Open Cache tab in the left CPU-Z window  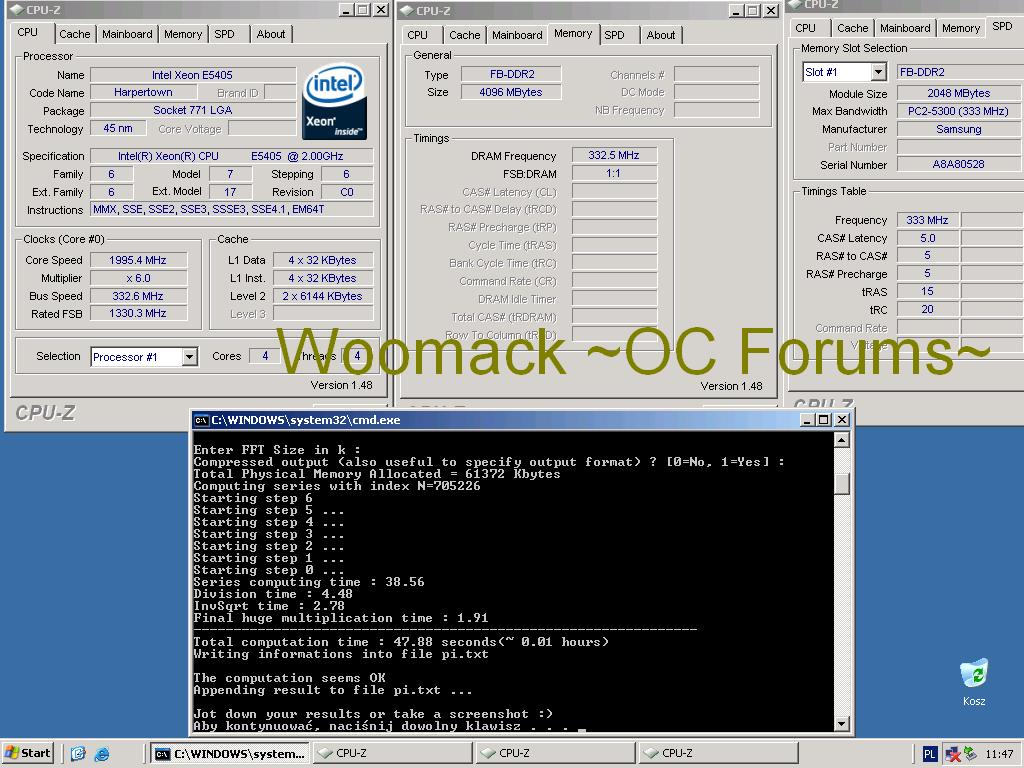point(74,34)
